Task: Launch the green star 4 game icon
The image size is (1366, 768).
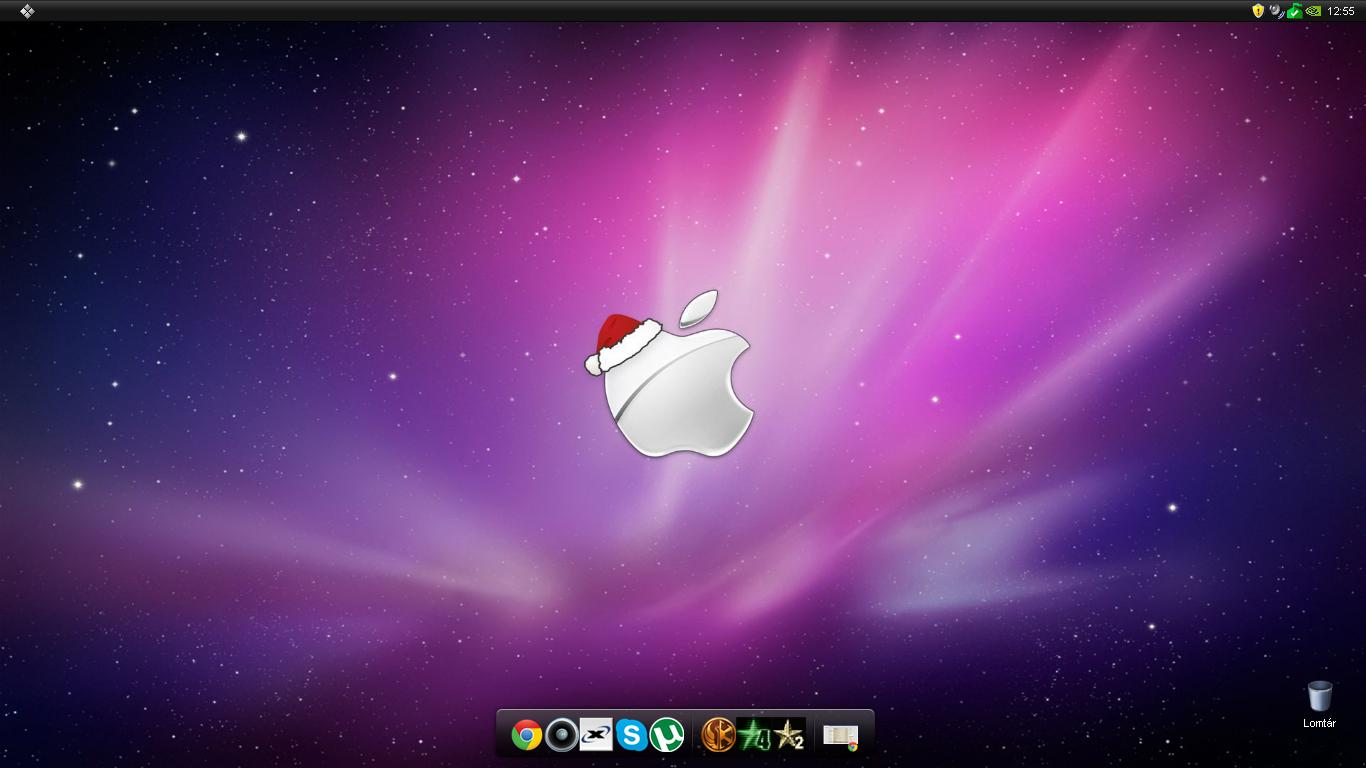Action: coord(754,735)
